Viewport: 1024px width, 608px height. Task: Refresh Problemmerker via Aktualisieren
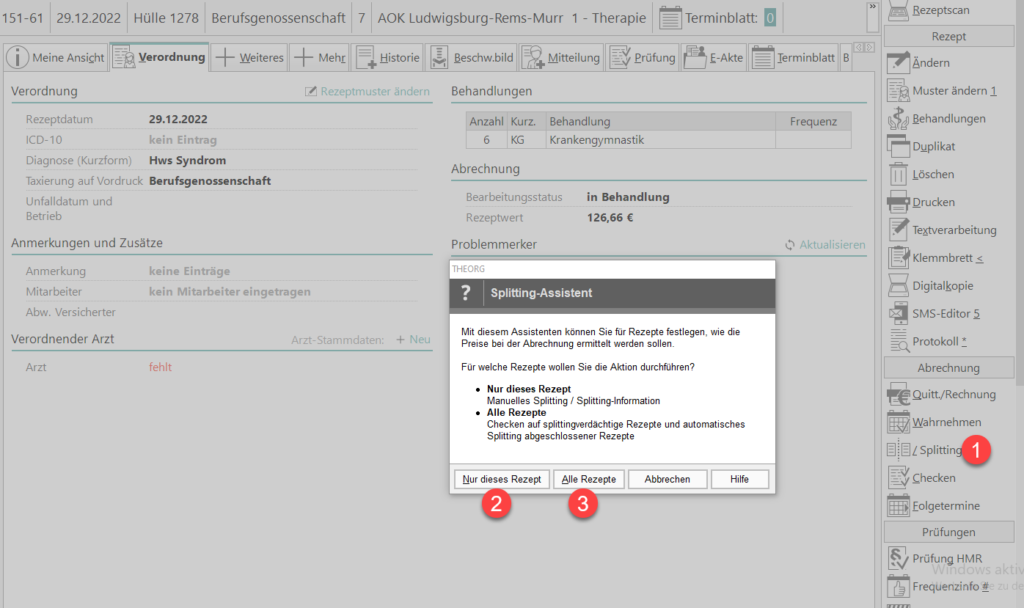tap(825, 245)
